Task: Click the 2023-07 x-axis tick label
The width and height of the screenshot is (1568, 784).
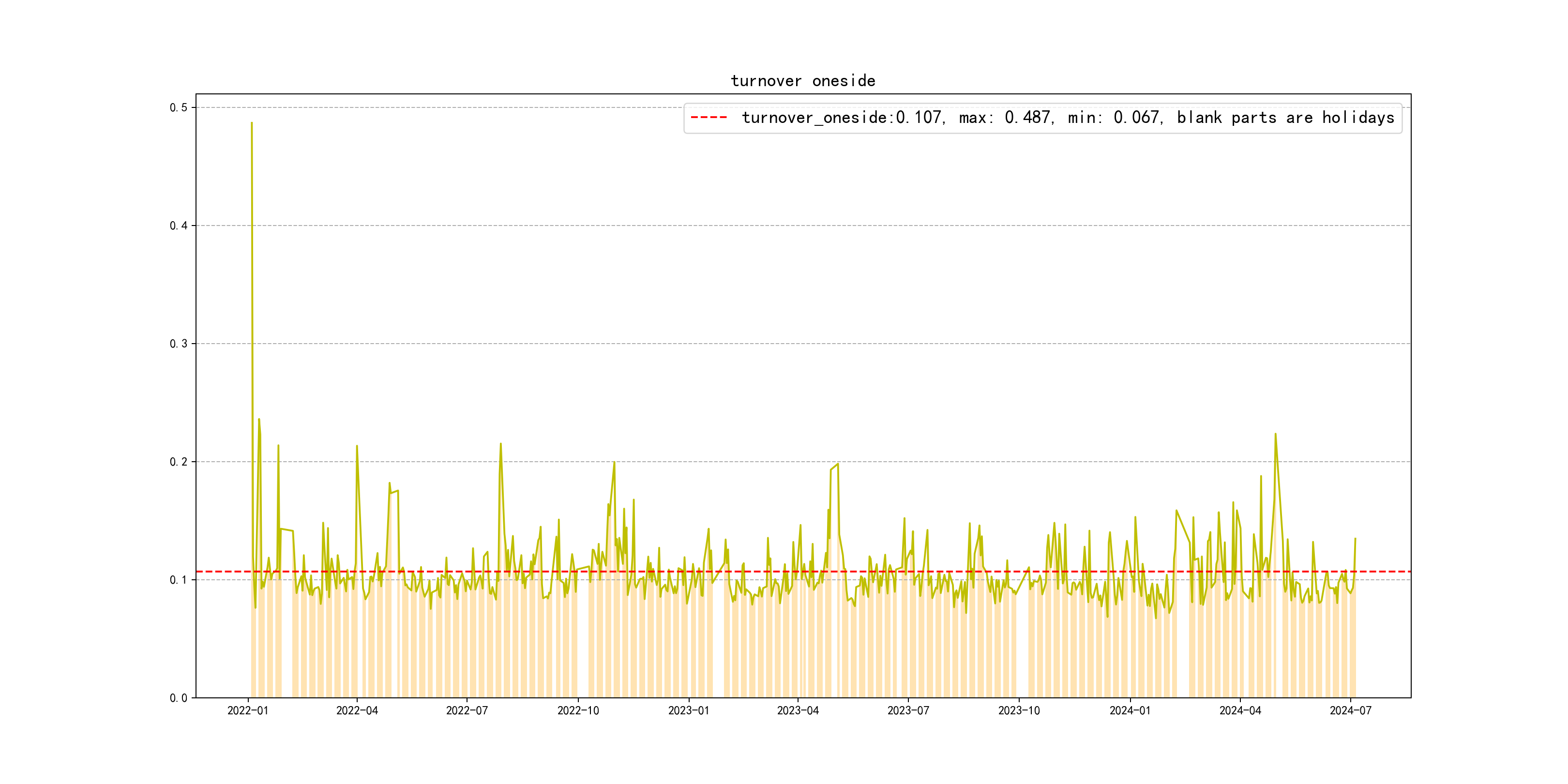Action: [908, 711]
